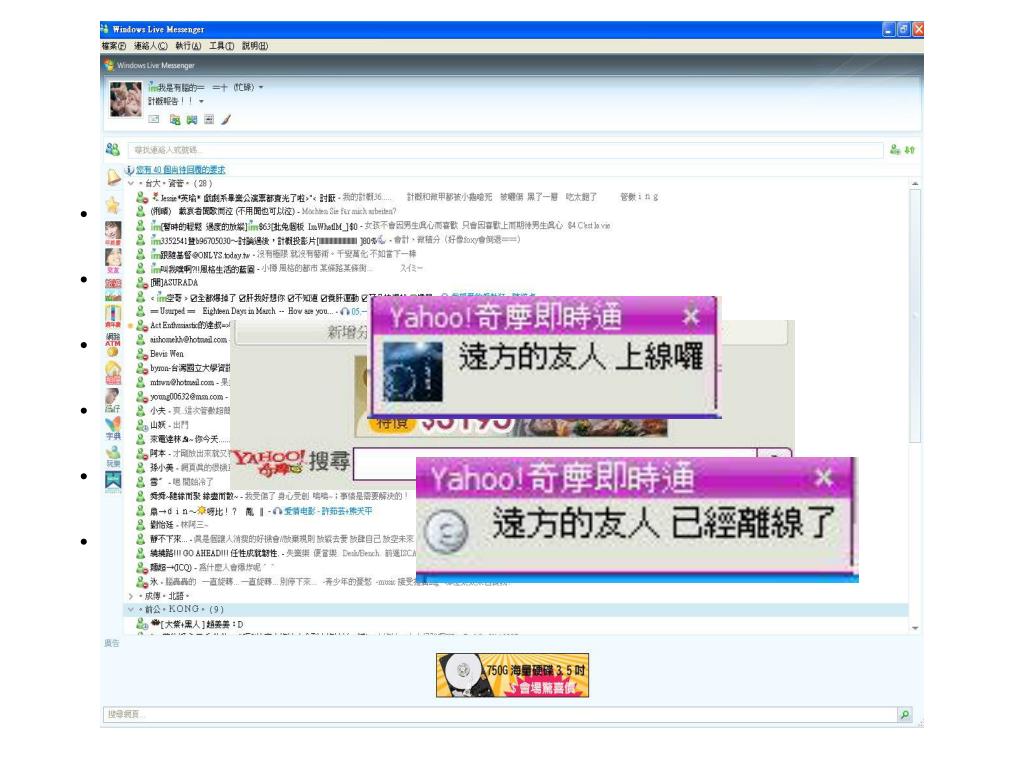Click the green contacts icon beside search field
The height and width of the screenshot is (768, 1024).
[112, 150]
